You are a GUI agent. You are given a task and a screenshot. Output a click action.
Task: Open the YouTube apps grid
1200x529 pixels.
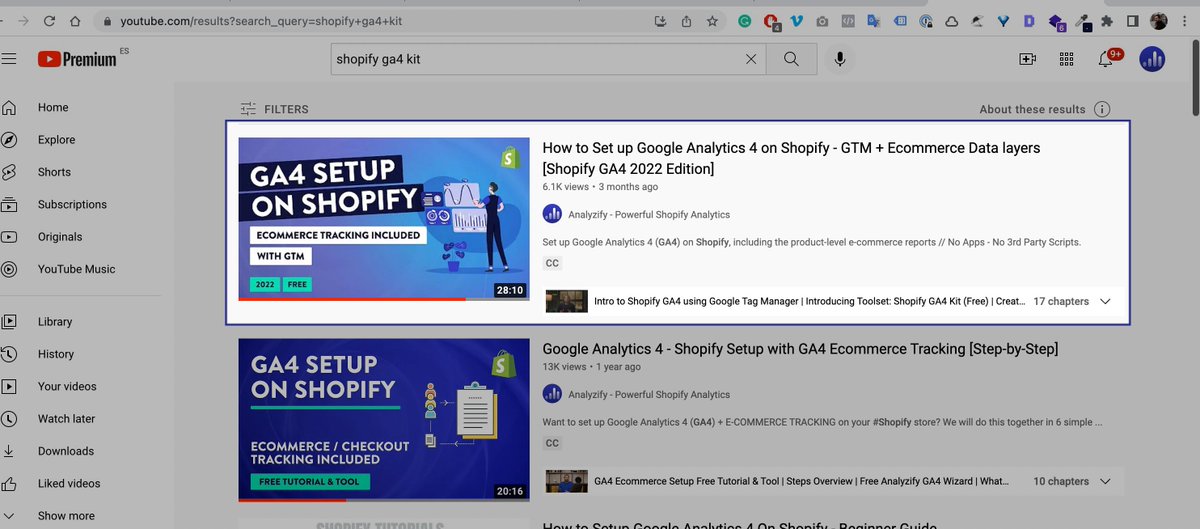pos(1066,59)
